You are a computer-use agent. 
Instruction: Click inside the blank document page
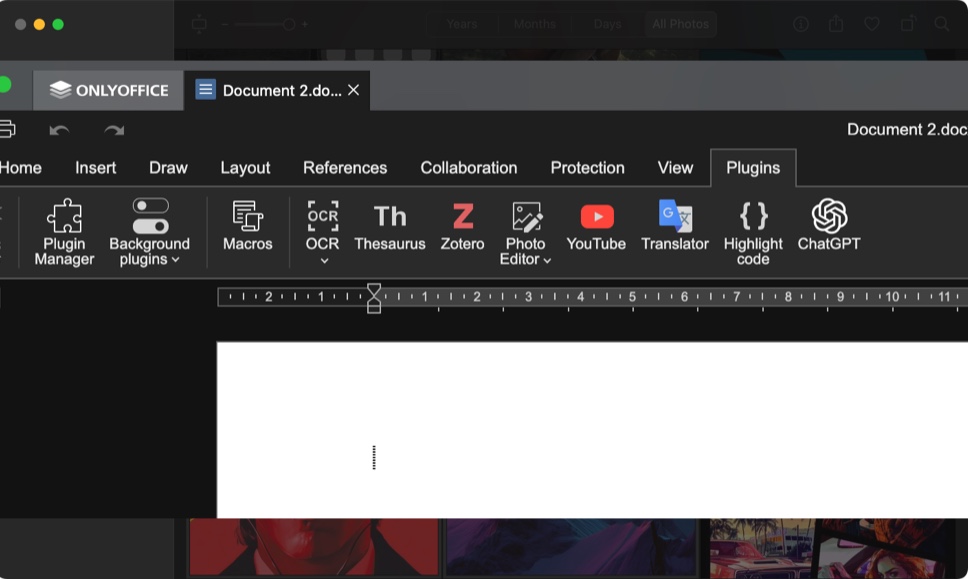click(x=592, y=430)
